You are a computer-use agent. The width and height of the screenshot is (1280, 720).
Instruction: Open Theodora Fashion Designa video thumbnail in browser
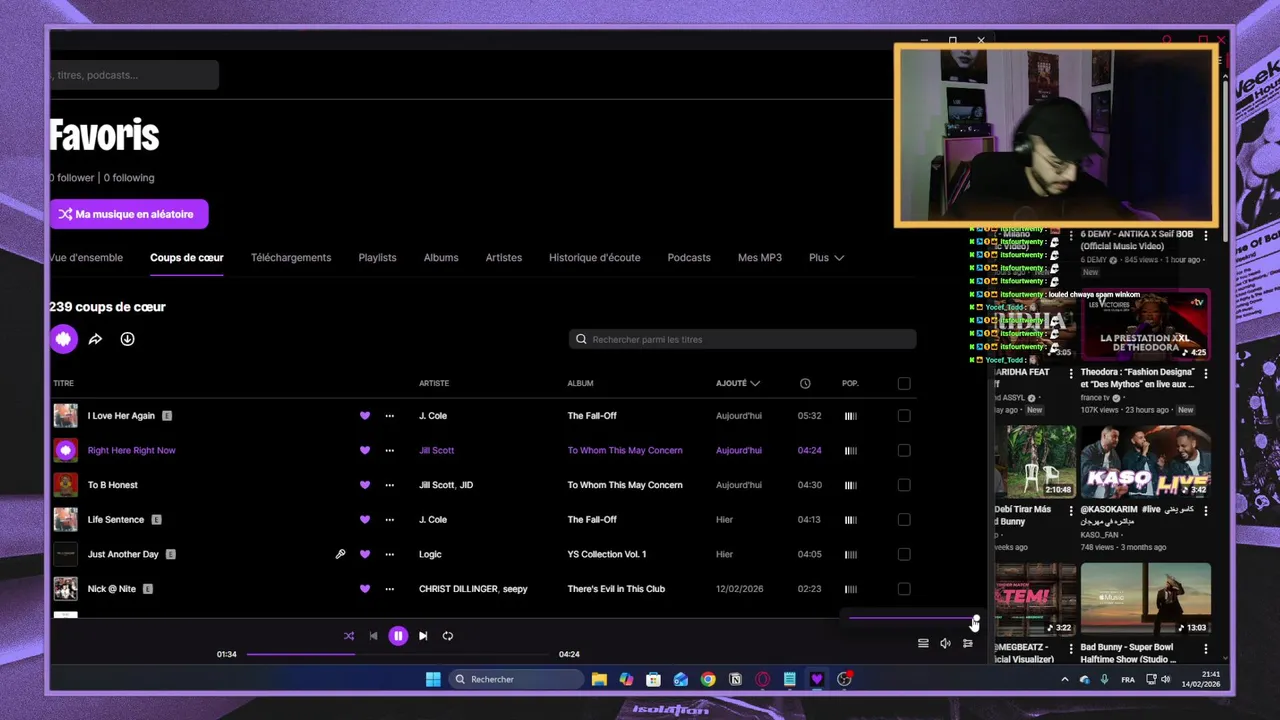pyautogui.click(x=1145, y=326)
